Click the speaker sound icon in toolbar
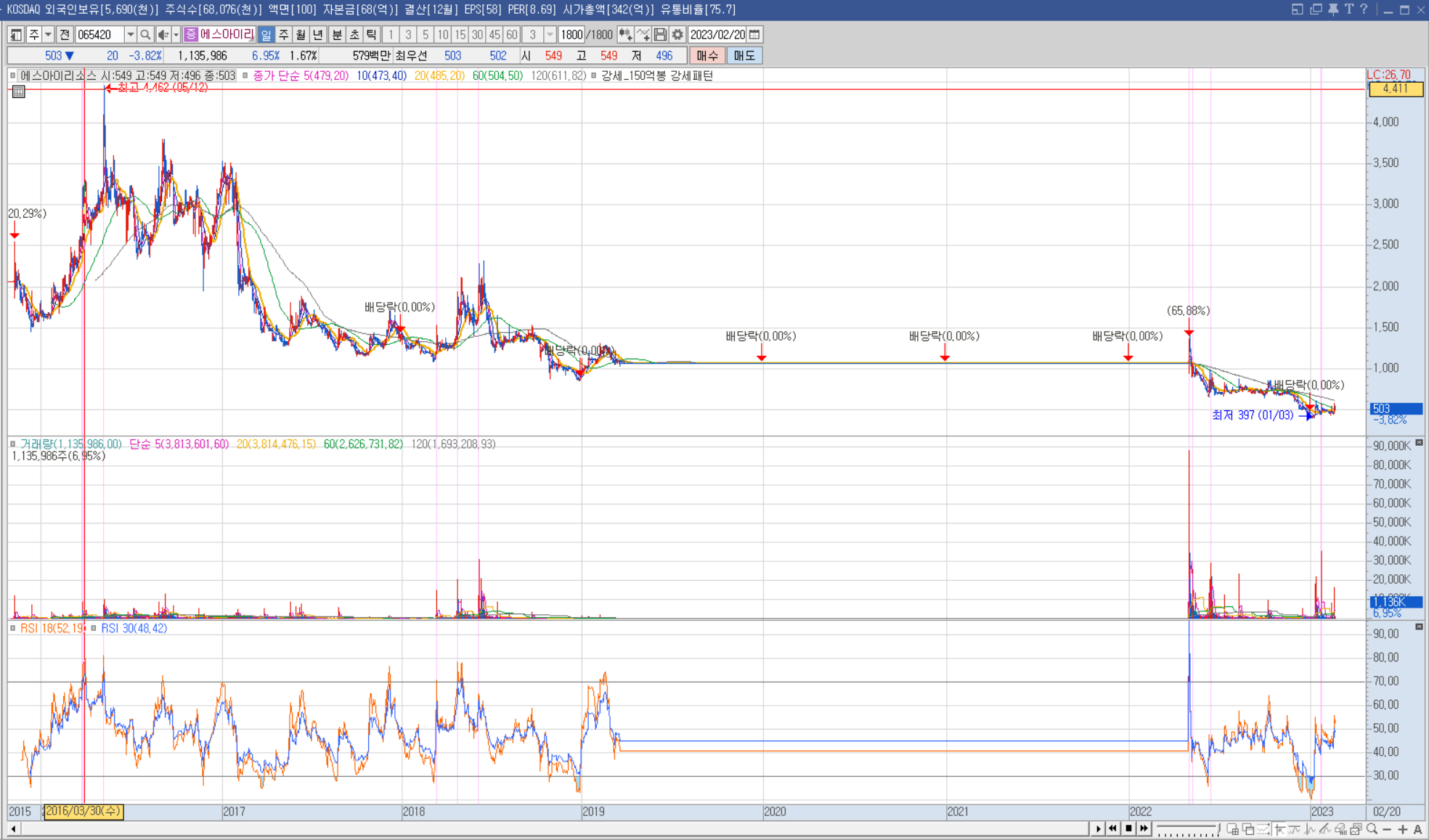1429x840 pixels. 163,35
